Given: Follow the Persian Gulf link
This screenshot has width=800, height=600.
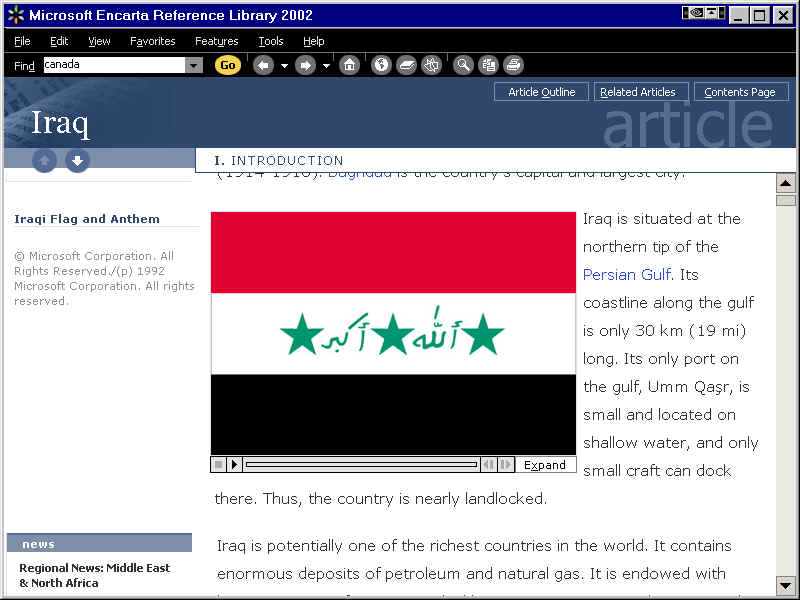Looking at the screenshot, I should pyautogui.click(x=626, y=274).
